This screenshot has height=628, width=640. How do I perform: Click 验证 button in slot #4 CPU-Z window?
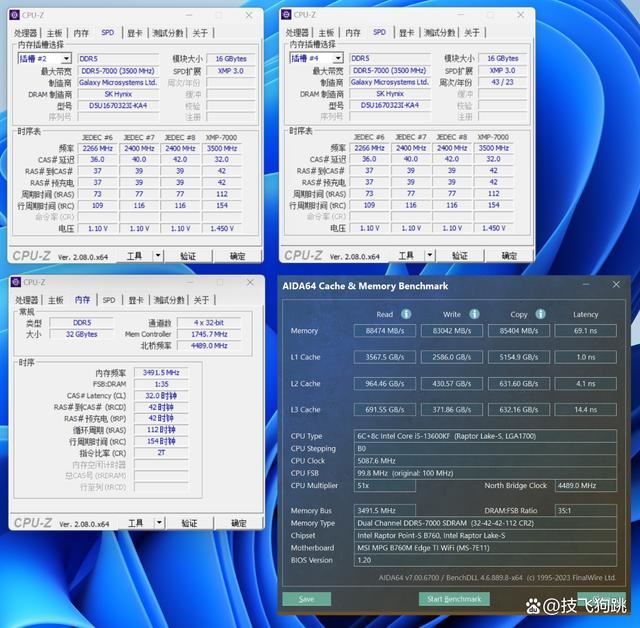pyautogui.click(x=460, y=255)
